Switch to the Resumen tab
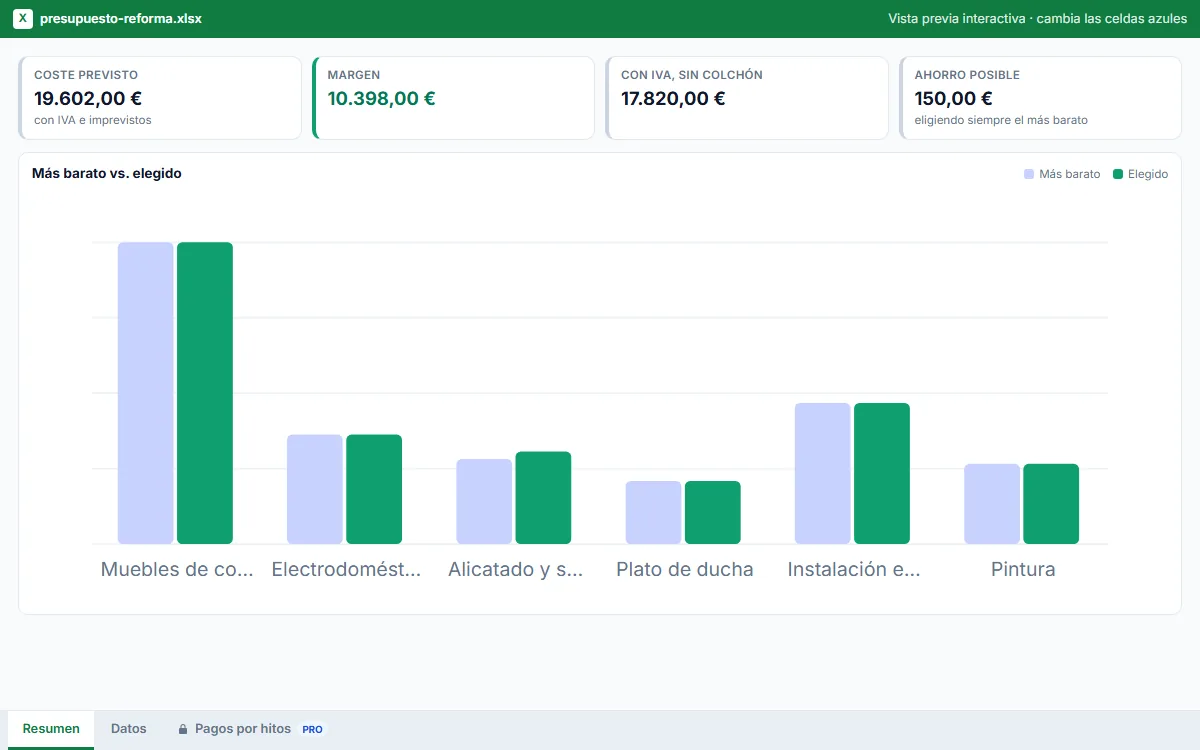 pyautogui.click(x=51, y=729)
